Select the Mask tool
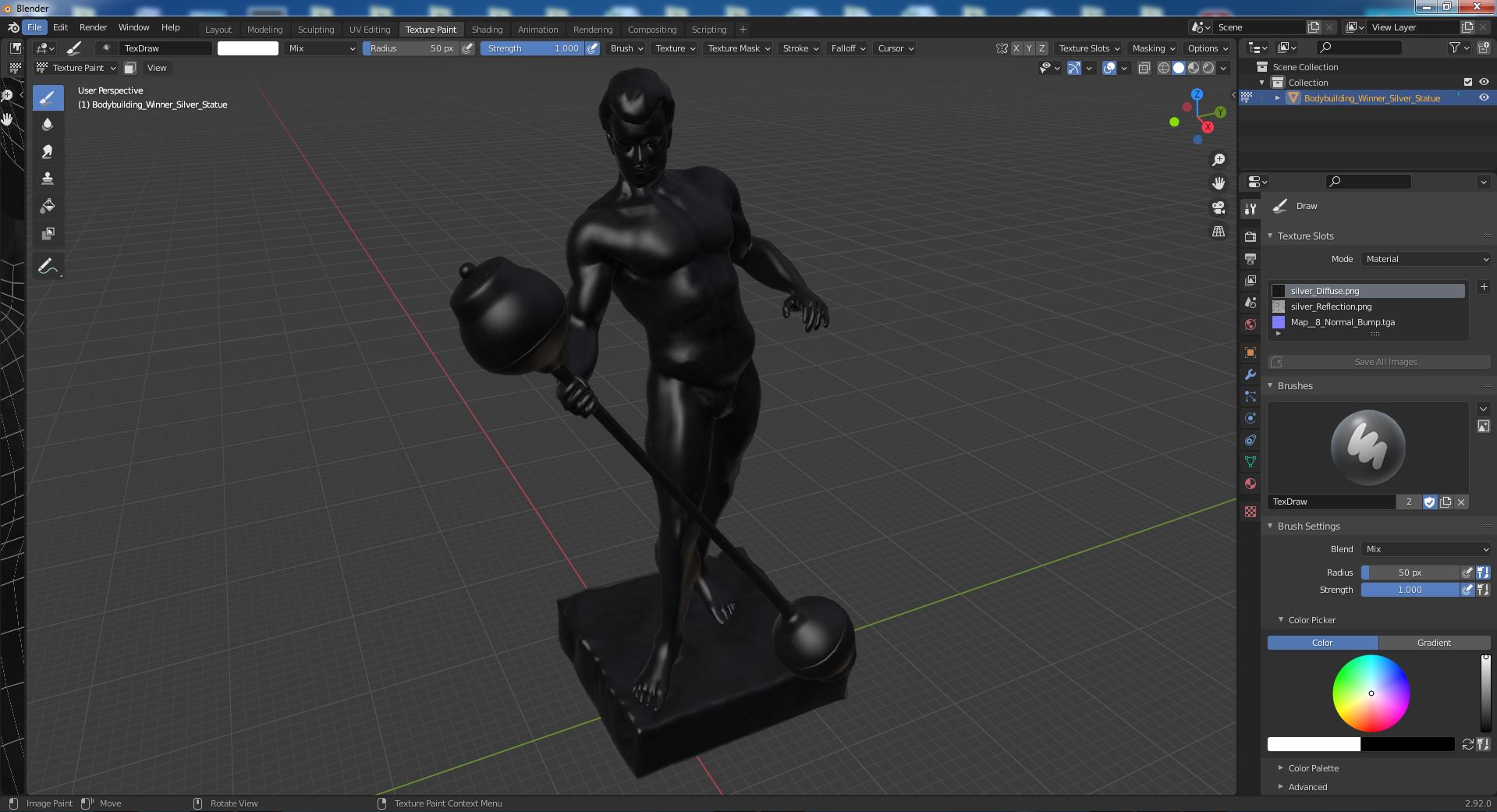The width and height of the screenshot is (1497, 812). pos(48,233)
